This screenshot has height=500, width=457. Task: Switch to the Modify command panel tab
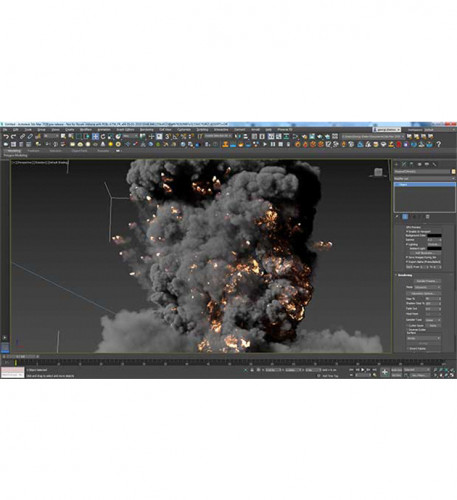tap(404, 164)
